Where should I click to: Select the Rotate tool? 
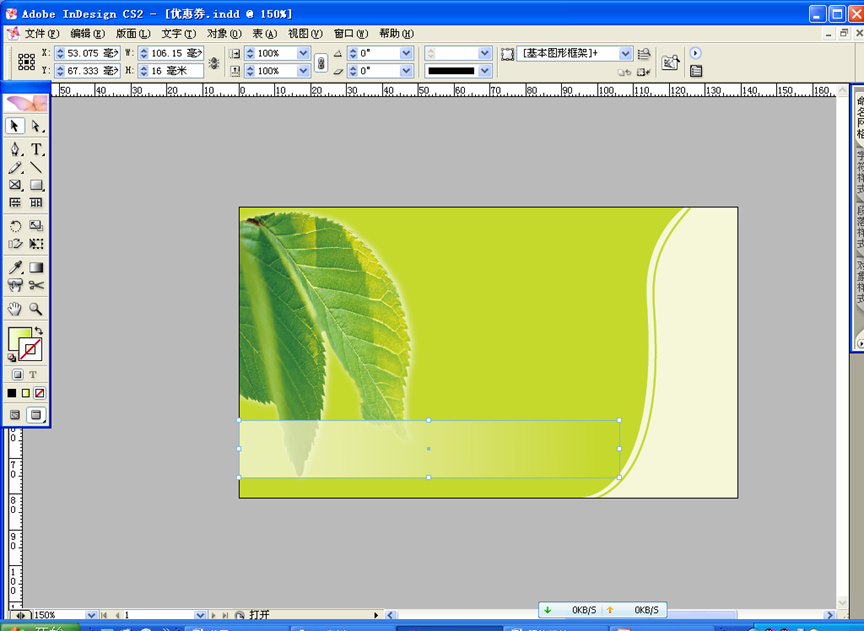pos(15,226)
